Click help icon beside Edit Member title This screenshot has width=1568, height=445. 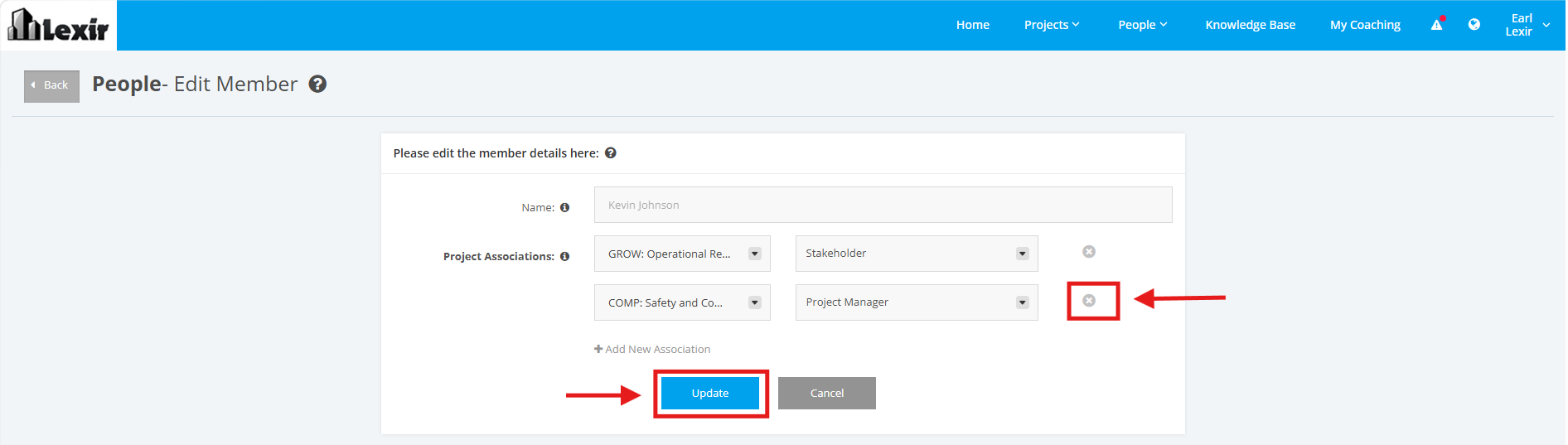(x=317, y=84)
